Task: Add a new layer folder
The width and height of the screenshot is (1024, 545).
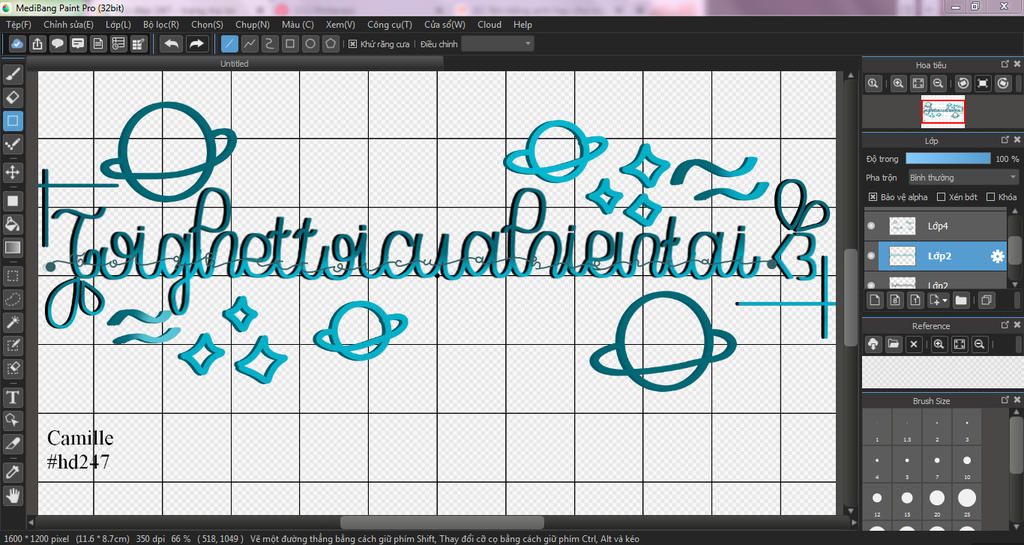Action: point(961,300)
